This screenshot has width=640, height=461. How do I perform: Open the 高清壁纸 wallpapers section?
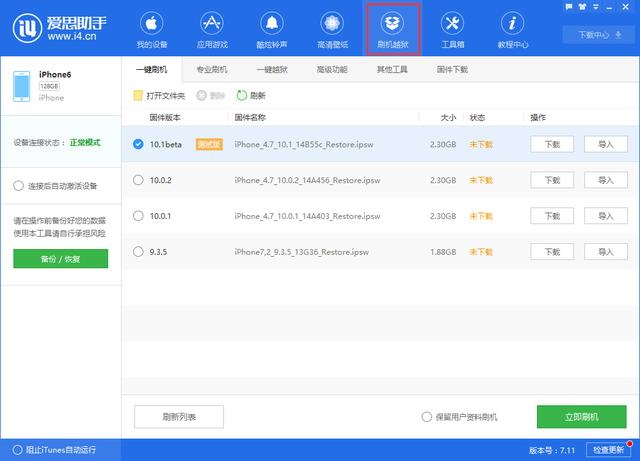tap(332, 30)
